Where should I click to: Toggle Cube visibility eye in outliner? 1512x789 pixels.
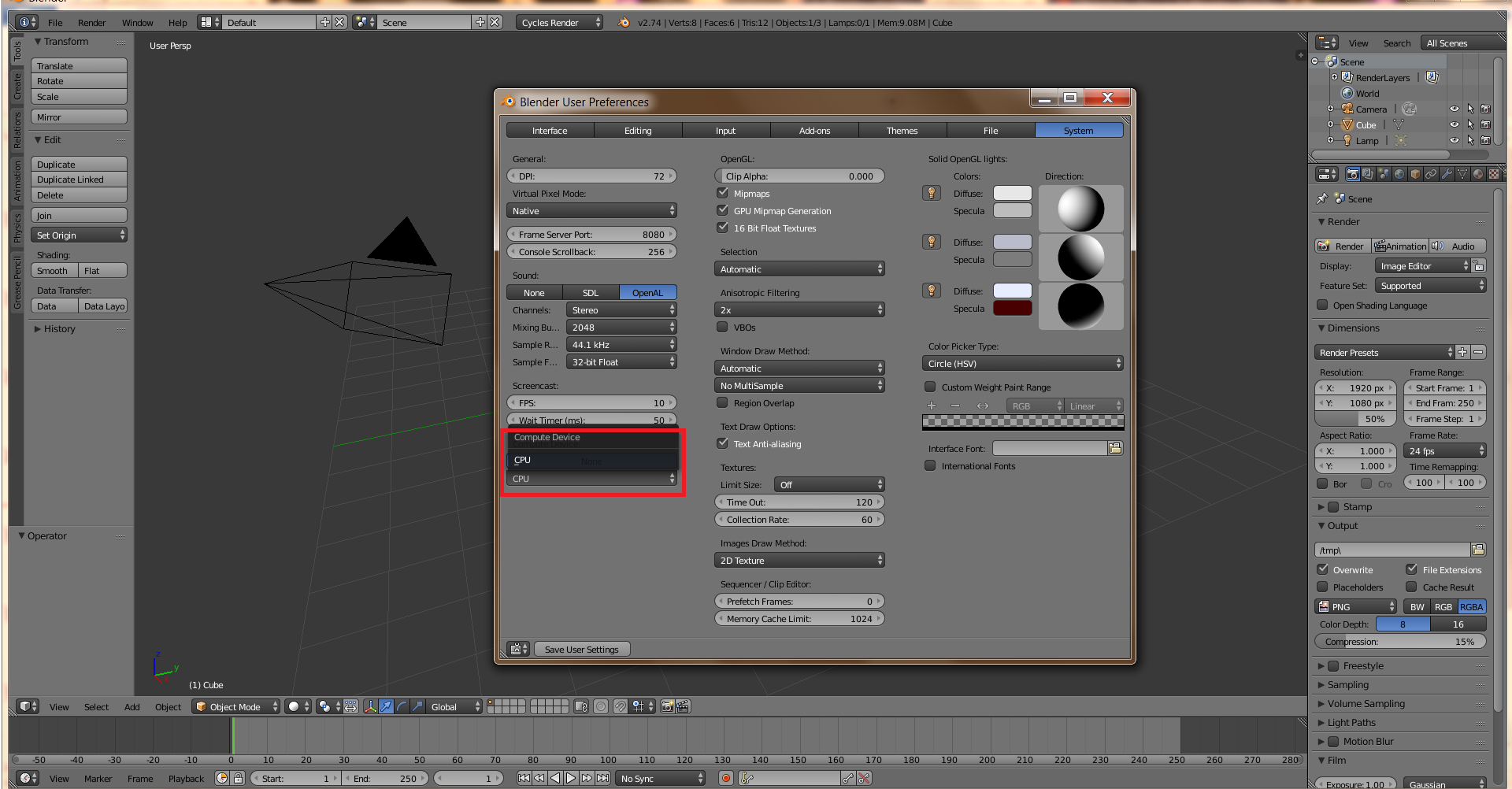click(x=1454, y=125)
